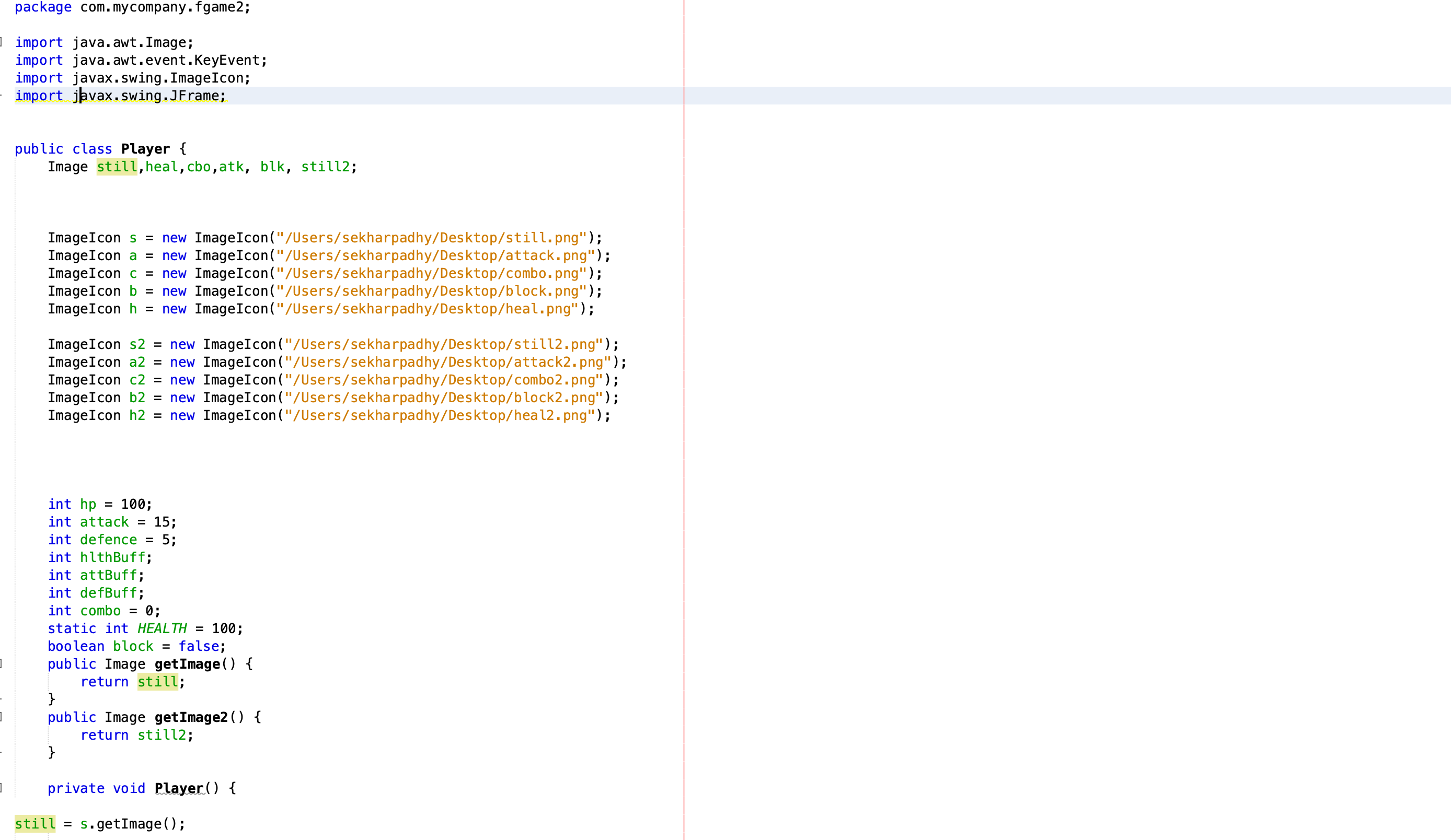
Task: Click the squiggly-underlined Player method name
Action: coord(179,788)
